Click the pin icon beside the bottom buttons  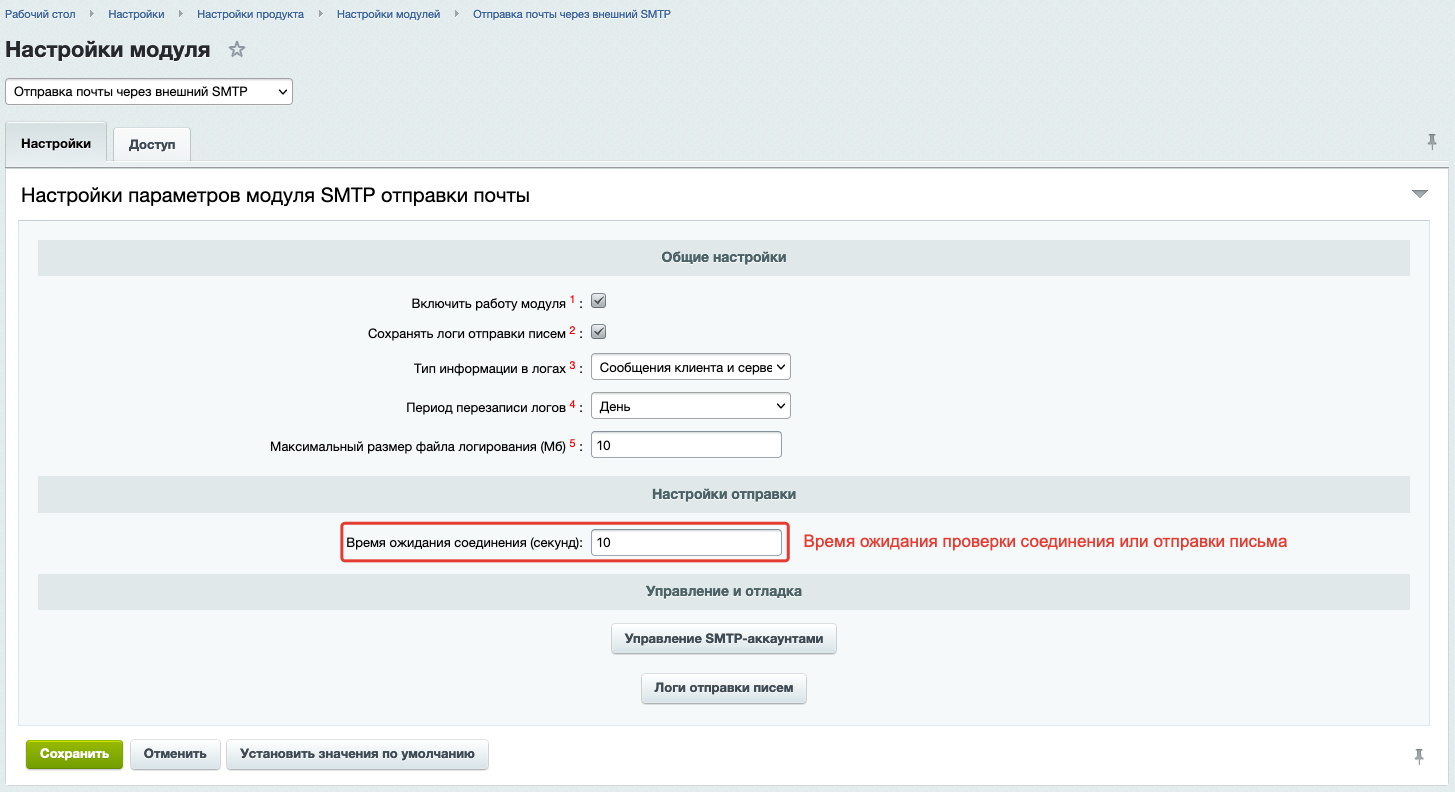(x=1418, y=757)
